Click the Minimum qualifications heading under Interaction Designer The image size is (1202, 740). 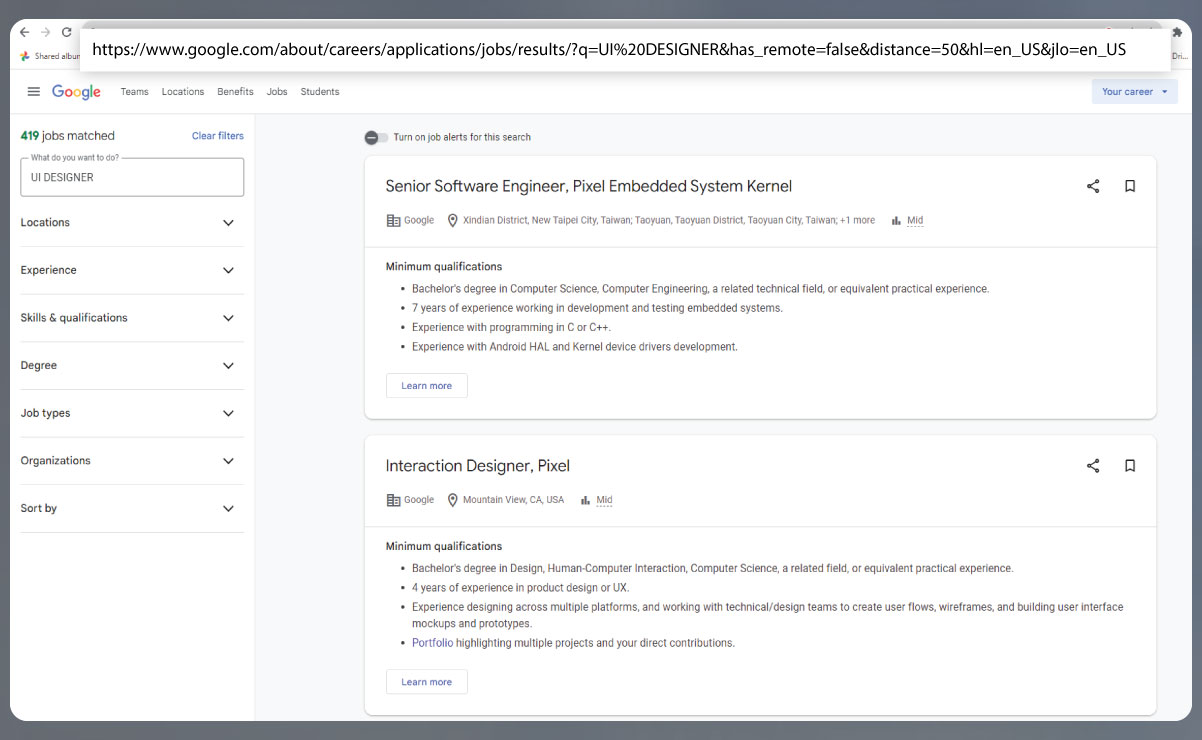click(444, 547)
